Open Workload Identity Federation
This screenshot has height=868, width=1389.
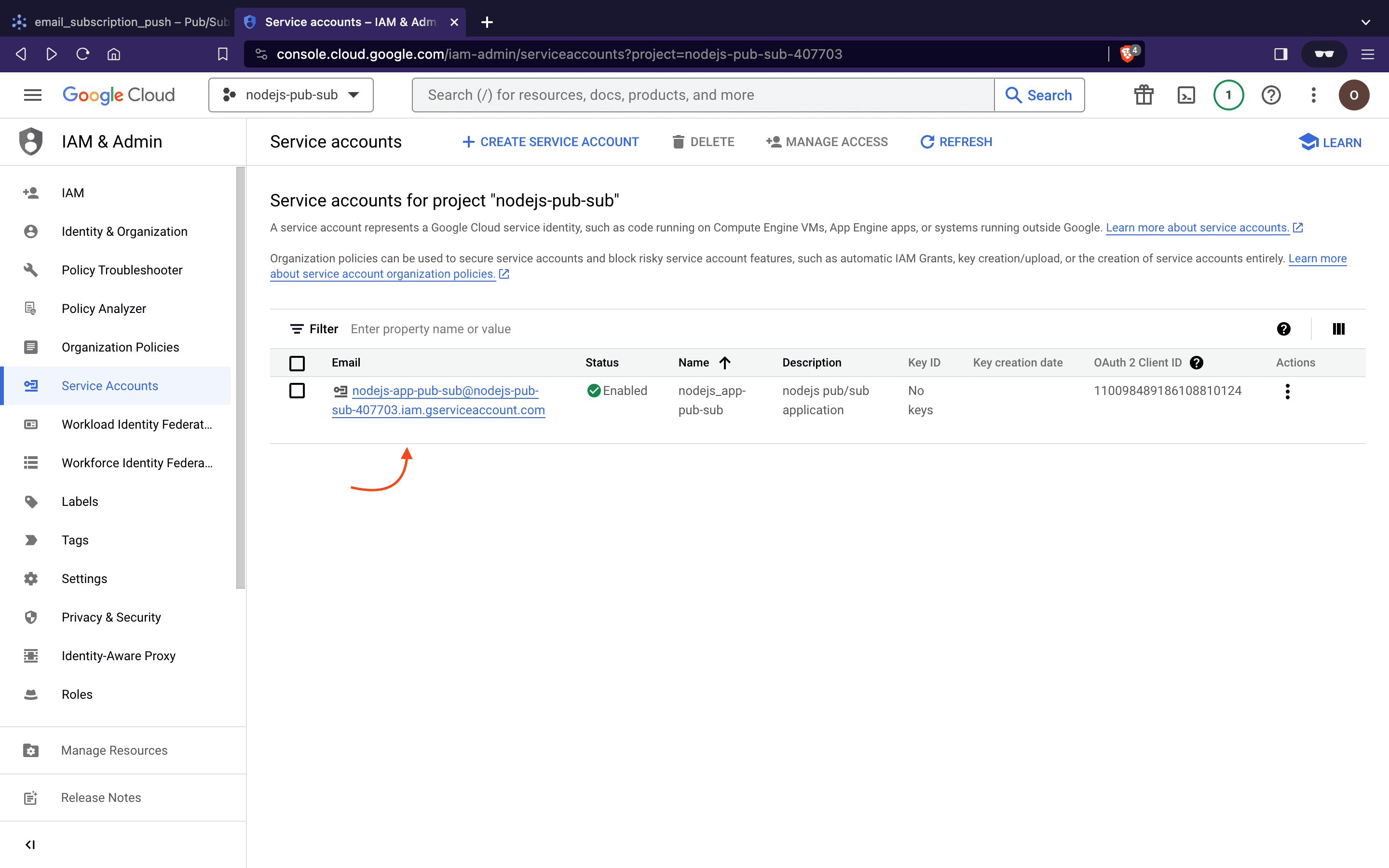pyautogui.click(x=115, y=424)
